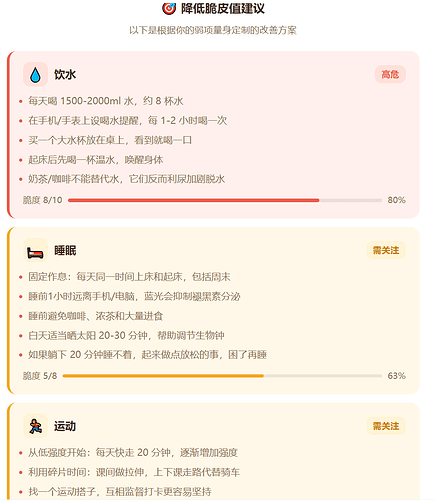Image resolution: width=435 pixels, height=500 pixels.
Task: Click the 降低脆皮值建议 heading
Action: [223, 8]
